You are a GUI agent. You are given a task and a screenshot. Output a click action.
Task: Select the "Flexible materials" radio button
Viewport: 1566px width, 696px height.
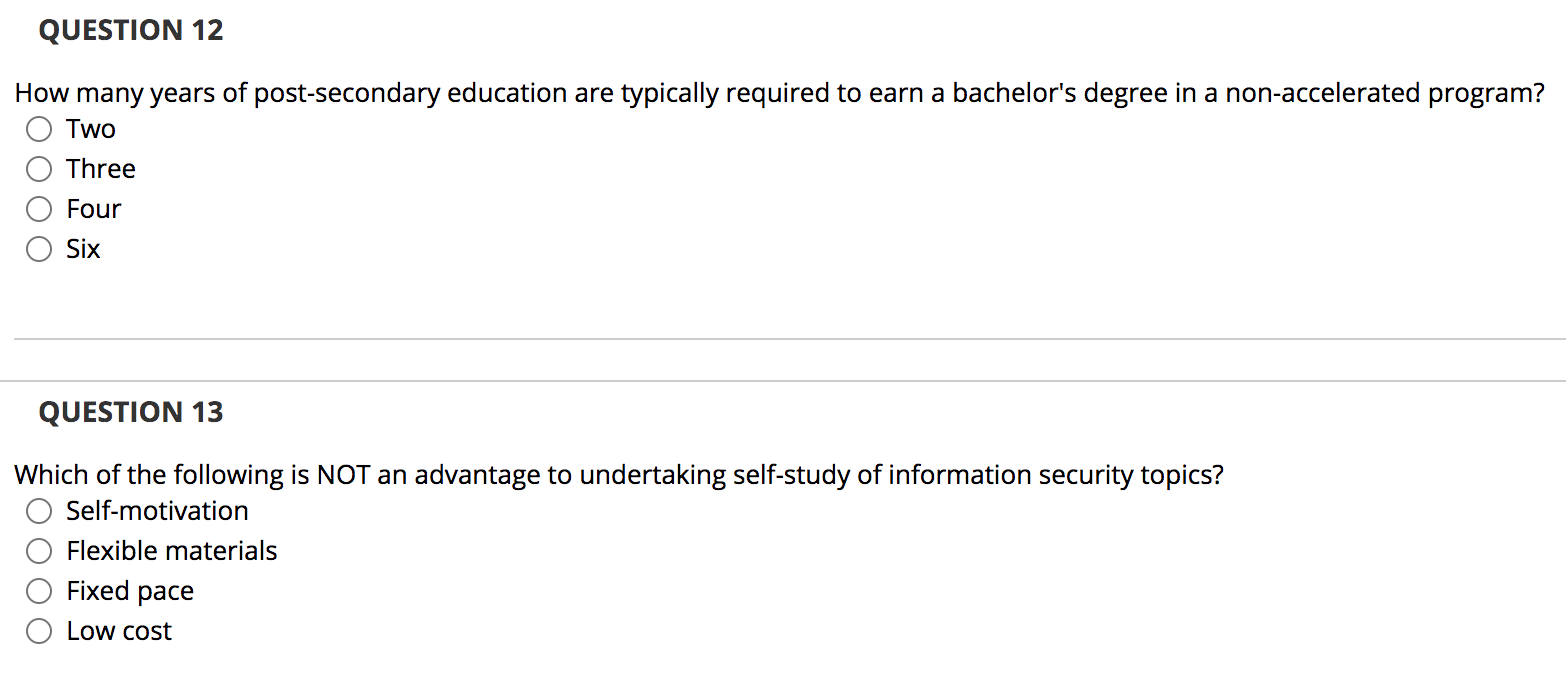coord(39,551)
